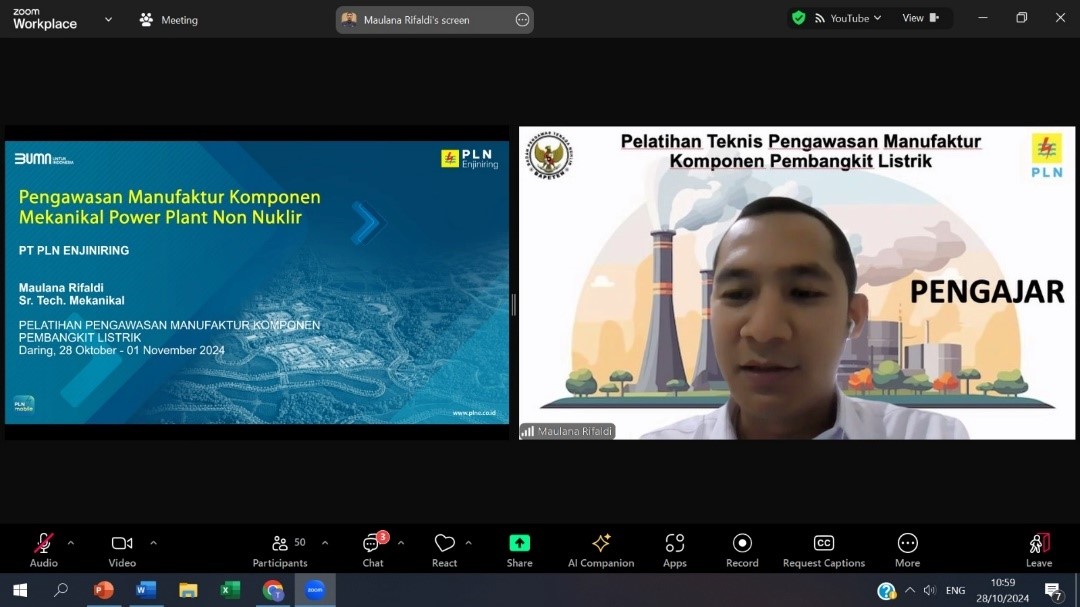1080x607 pixels.
Task: Open Zoom Apps
Action: 675,551
